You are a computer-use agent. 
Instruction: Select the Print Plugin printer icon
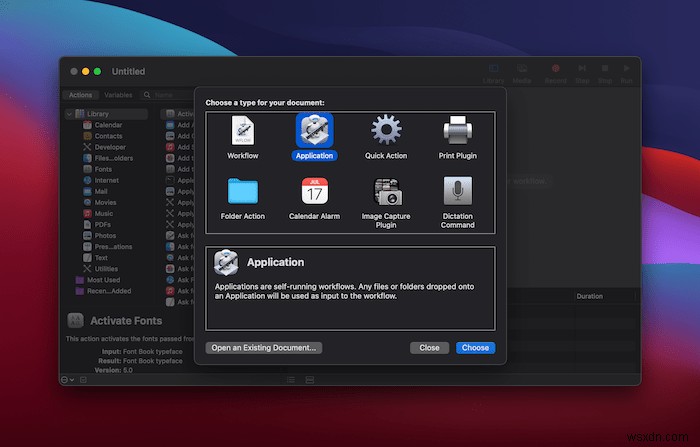[458, 130]
